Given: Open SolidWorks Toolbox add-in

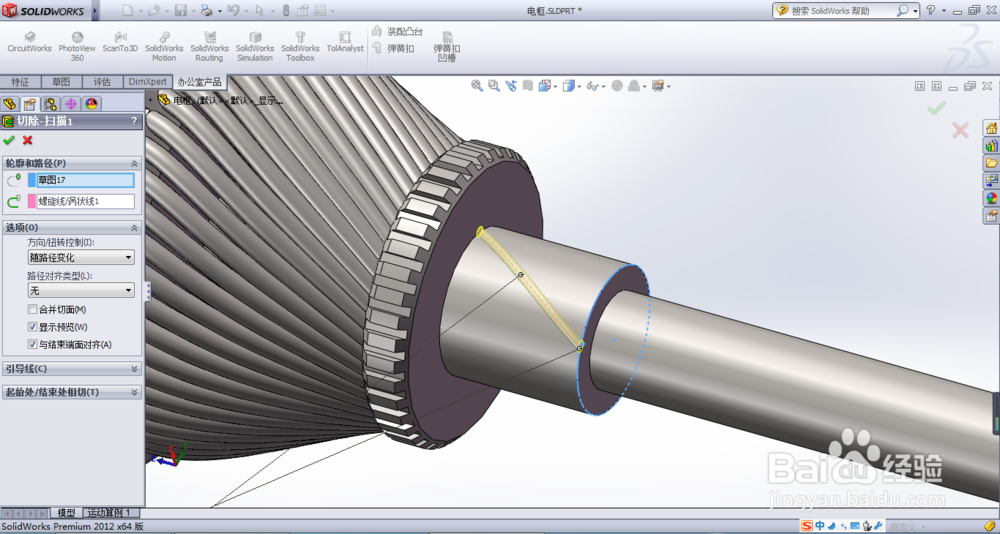Looking at the screenshot, I should [x=300, y=47].
